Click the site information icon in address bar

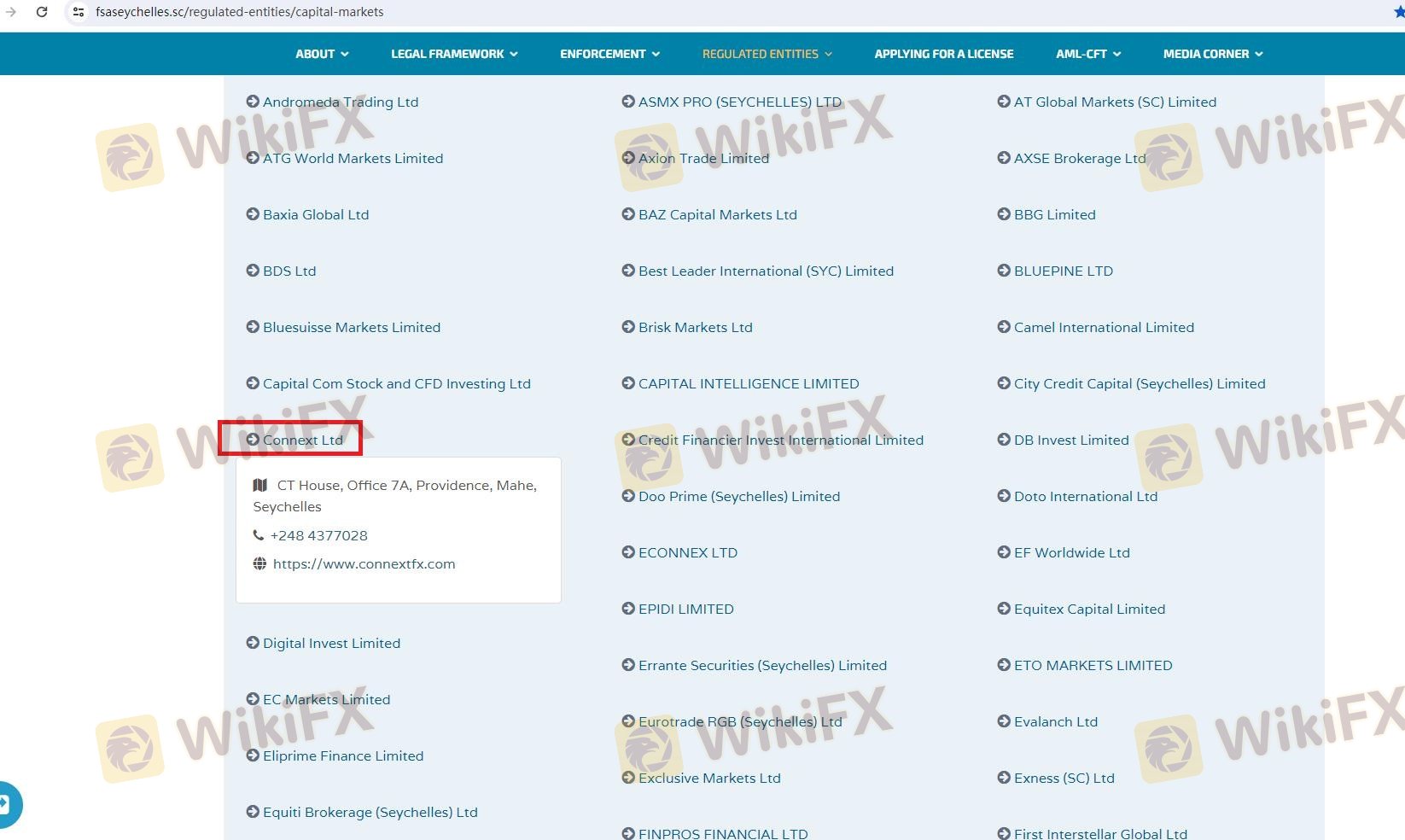(78, 12)
